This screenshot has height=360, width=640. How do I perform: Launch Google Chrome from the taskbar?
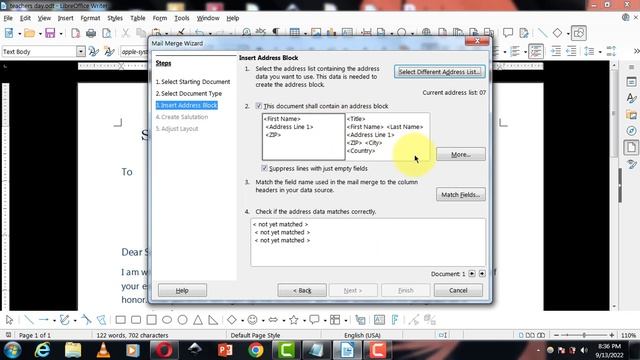click(x=256, y=350)
